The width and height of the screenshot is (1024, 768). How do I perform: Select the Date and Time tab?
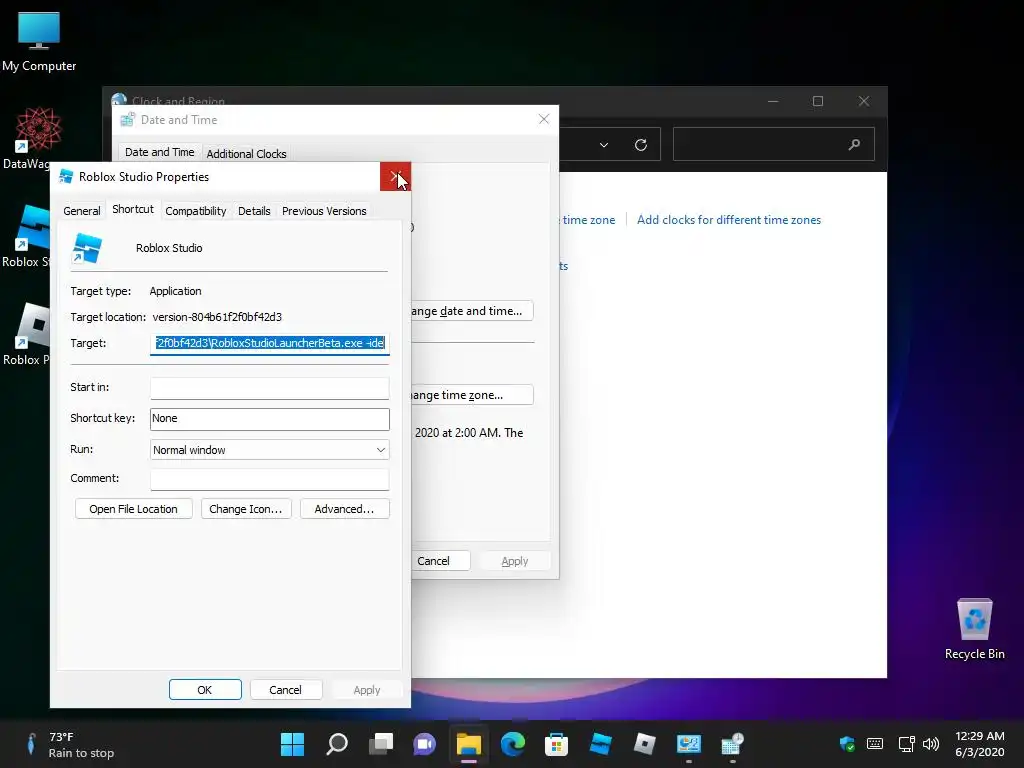click(159, 152)
